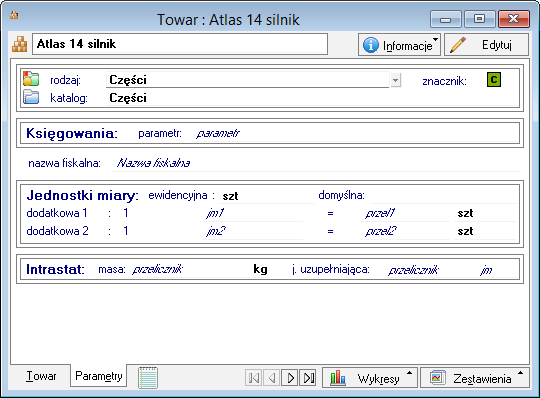
Task: Go to the next record
Action: (x=290, y=378)
